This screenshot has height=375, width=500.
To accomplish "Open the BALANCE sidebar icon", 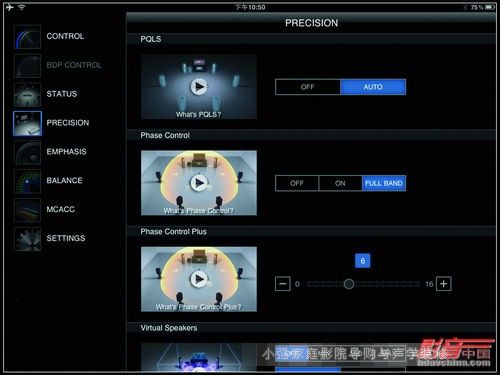I will click(x=27, y=181).
